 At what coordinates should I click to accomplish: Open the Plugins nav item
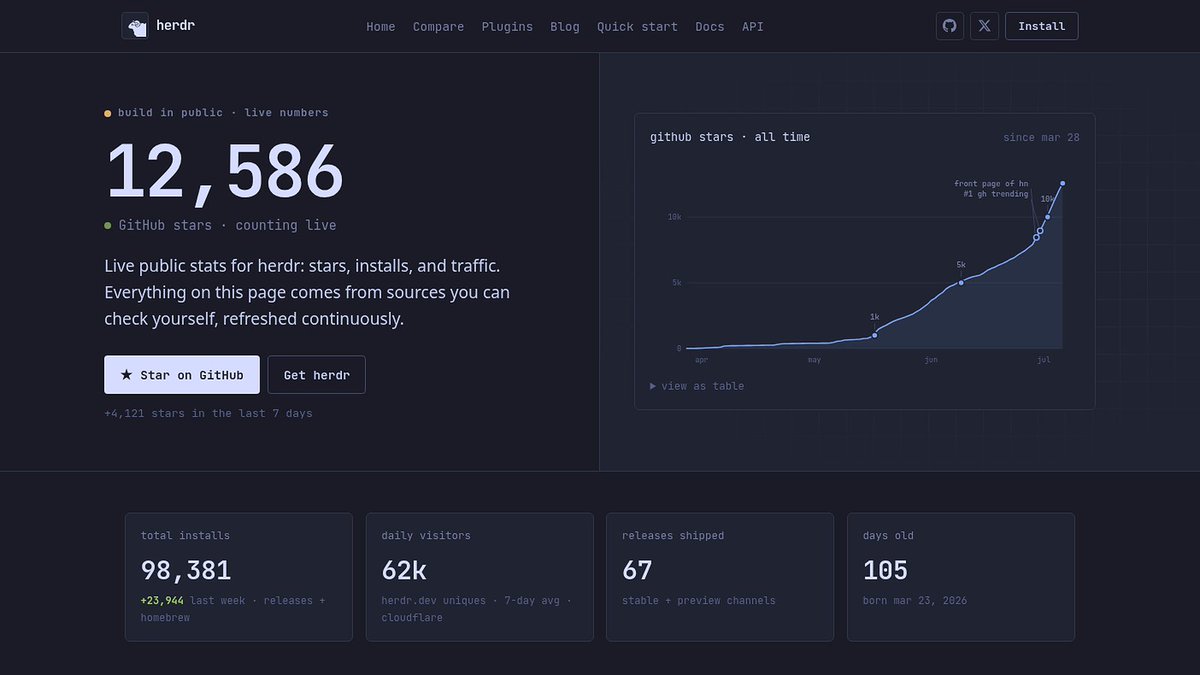[x=507, y=27]
